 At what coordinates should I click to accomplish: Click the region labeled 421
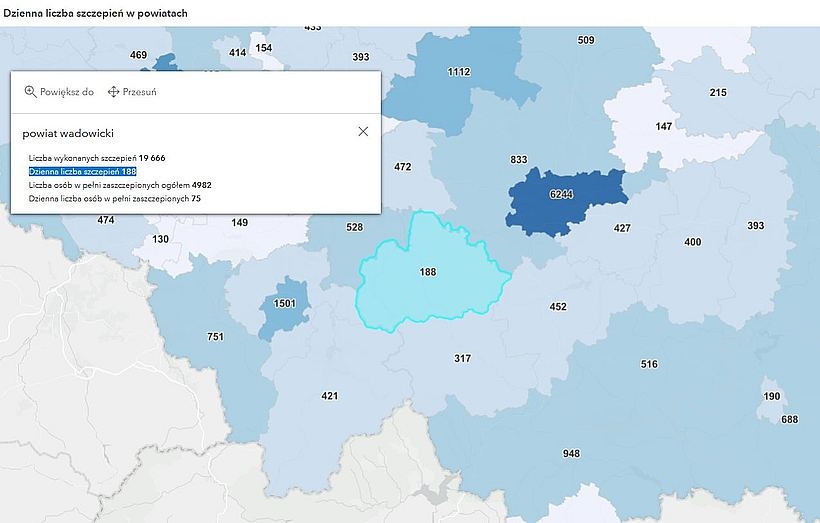pos(329,396)
